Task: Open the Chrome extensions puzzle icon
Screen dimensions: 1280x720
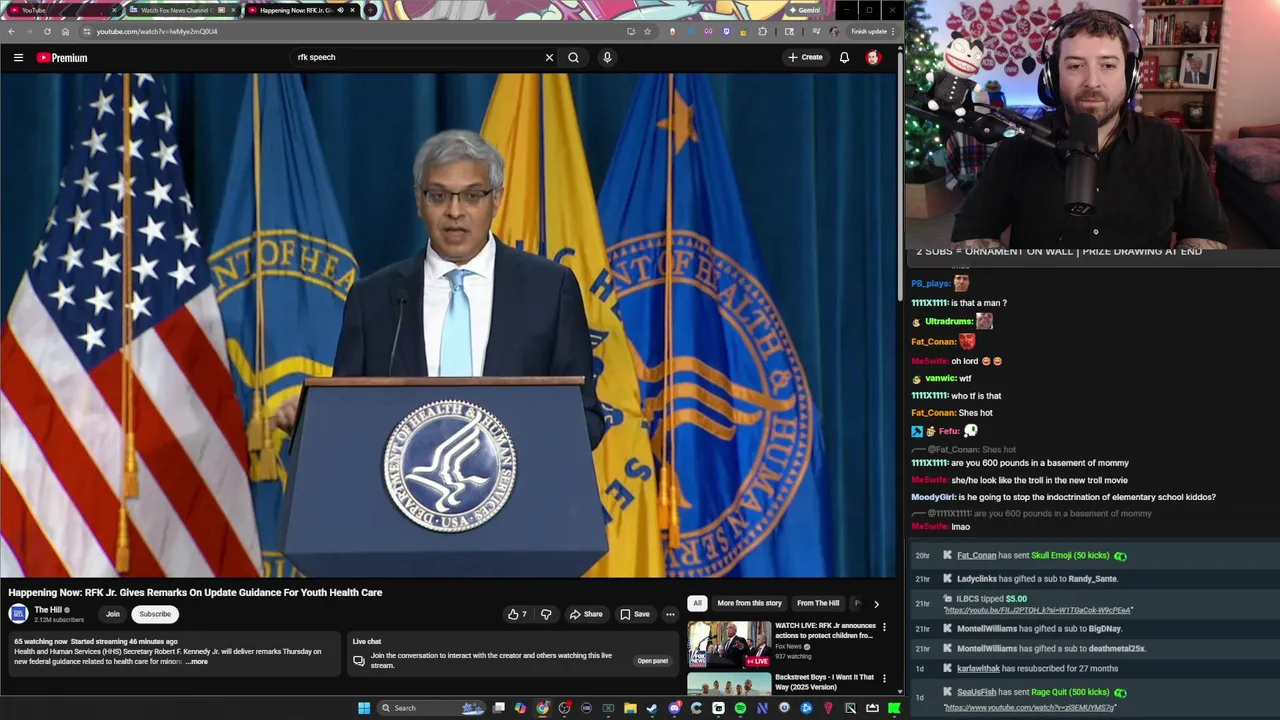Action: [x=763, y=31]
